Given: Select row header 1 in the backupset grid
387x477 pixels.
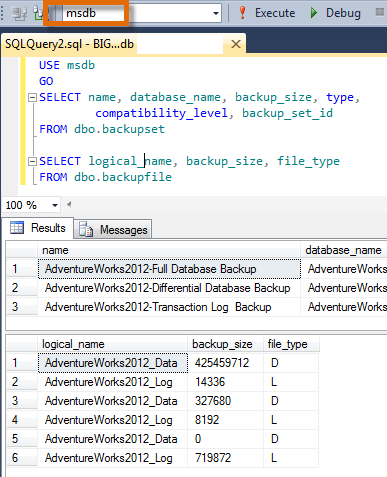Looking at the screenshot, I should [x=22, y=269].
